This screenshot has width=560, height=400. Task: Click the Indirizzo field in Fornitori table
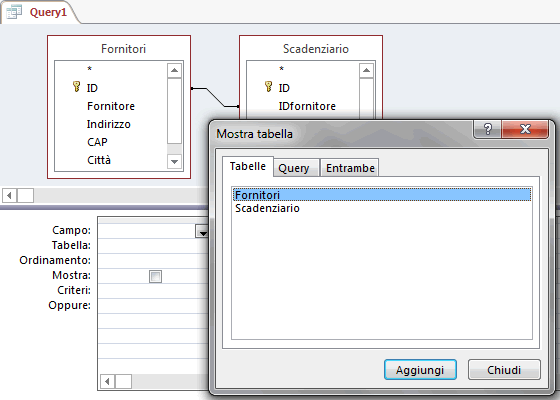tap(109, 124)
